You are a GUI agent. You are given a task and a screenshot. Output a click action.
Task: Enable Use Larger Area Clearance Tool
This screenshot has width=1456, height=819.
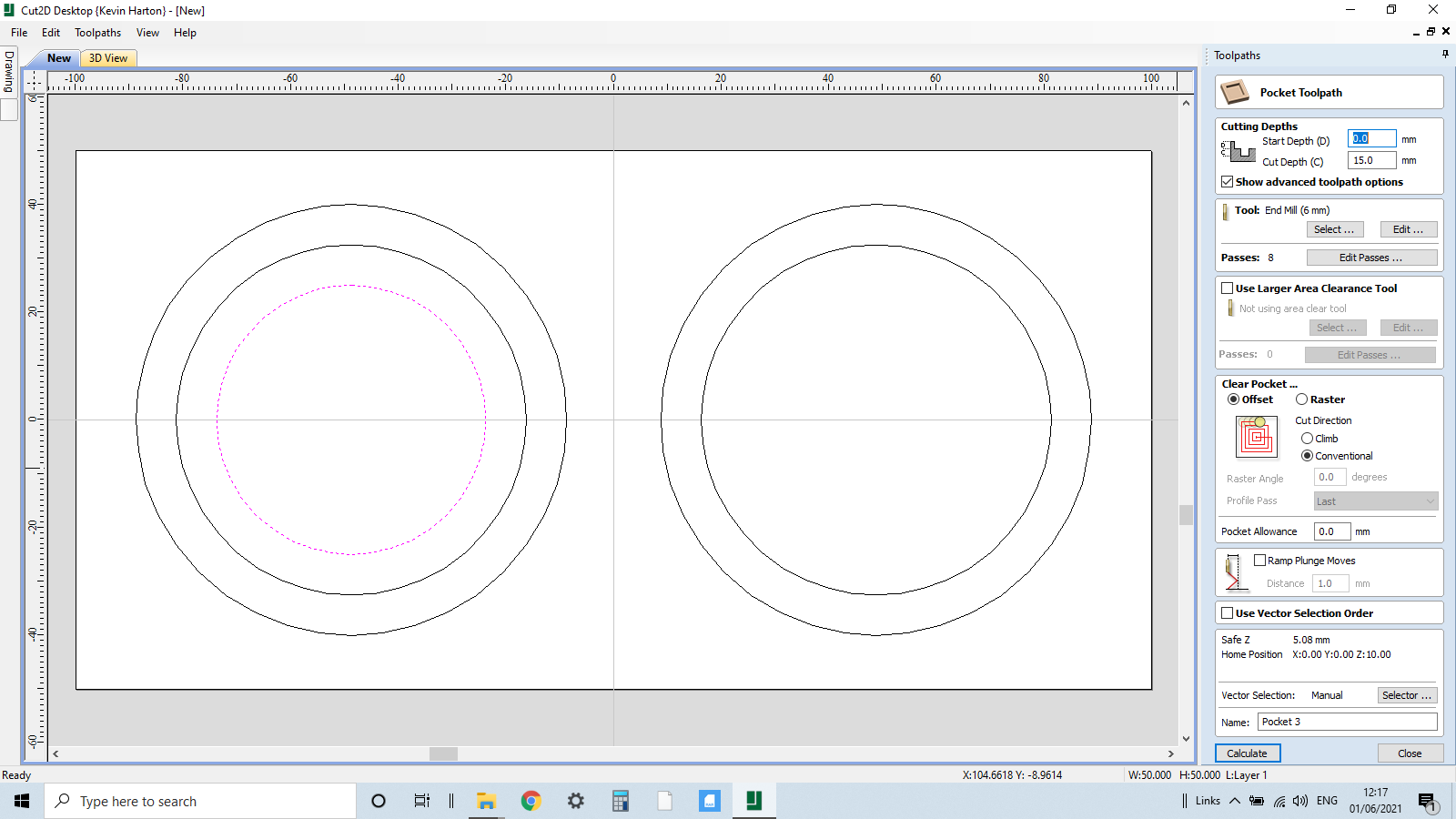point(1227,288)
